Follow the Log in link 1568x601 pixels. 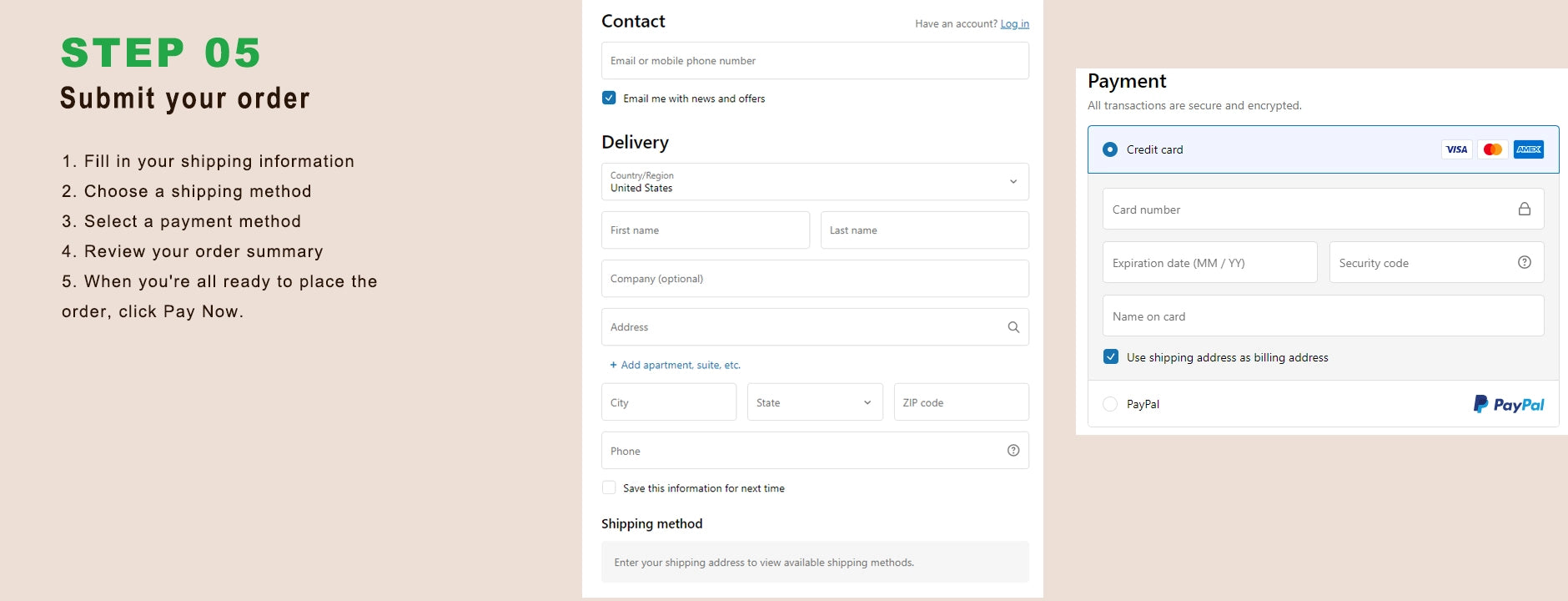click(x=1014, y=24)
